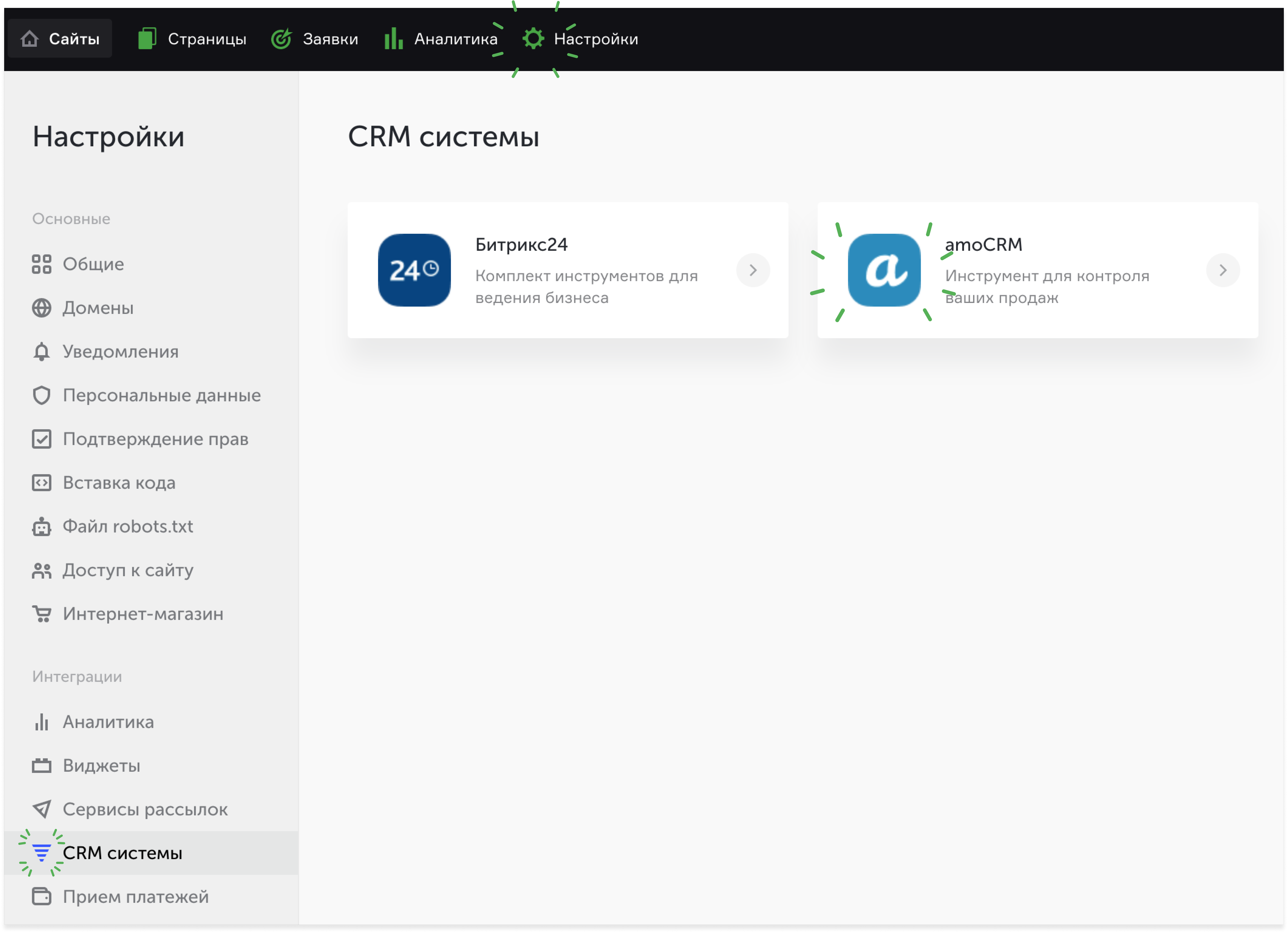Open Вставка кода section
This screenshot has height=933, width=1288.
151,483
